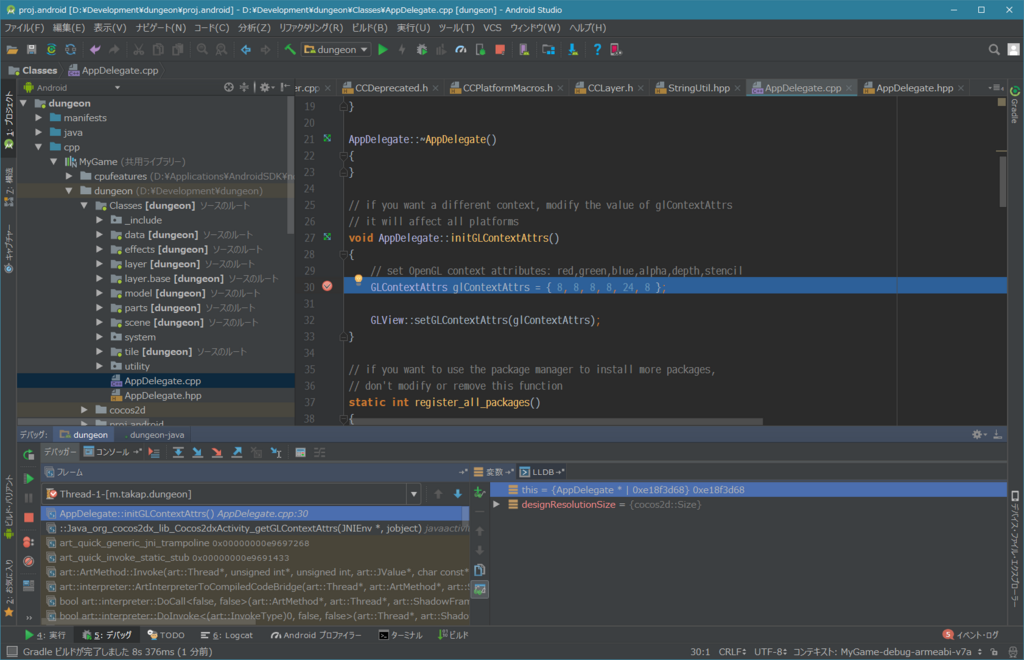Toggle Mute Breakpoints in the debug sidebar
Image resolution: width=1024 pixels, height=660 pixels.
pos(28,561)
